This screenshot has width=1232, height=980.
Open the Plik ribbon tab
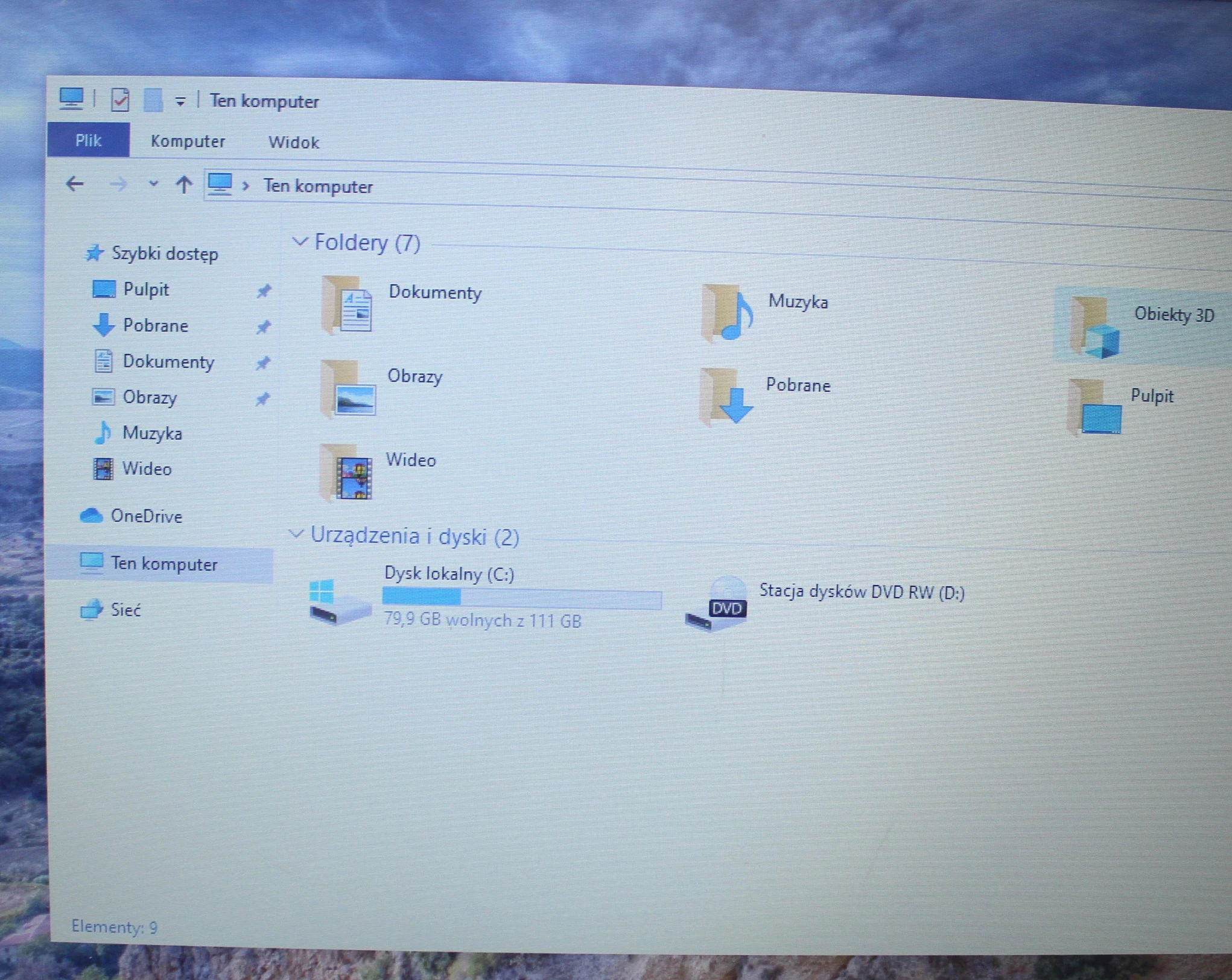click(x=88, y=141)
